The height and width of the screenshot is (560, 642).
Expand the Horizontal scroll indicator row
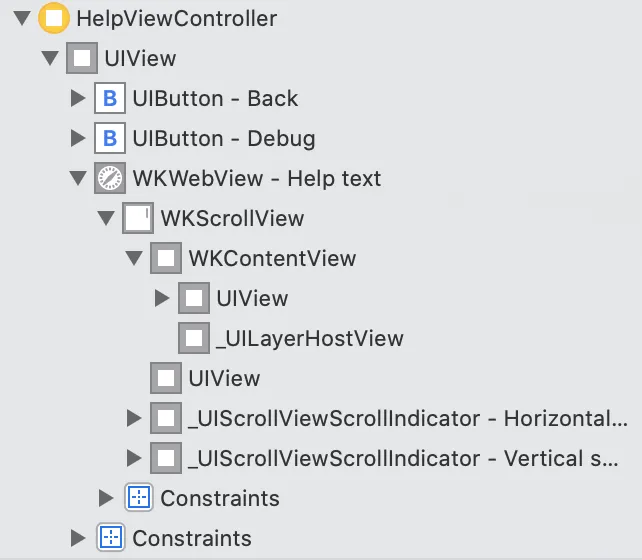coord(134,419)
